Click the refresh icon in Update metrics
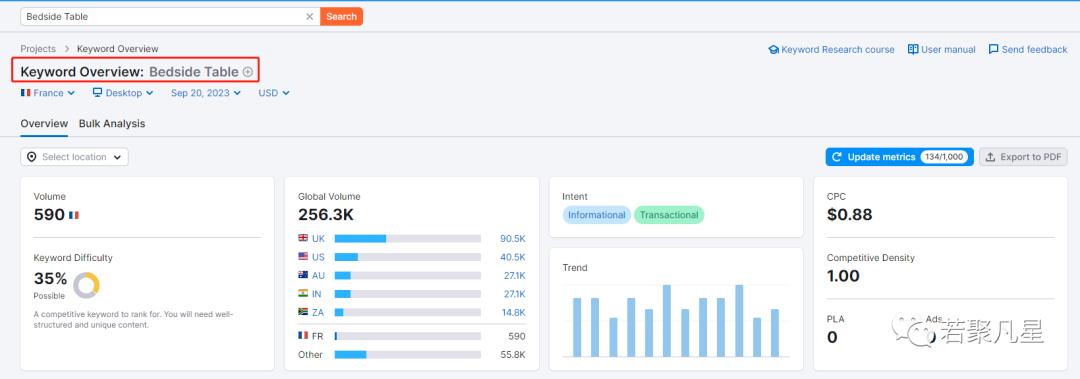The width and height of the screenshot is (1080, 379). 838,157
